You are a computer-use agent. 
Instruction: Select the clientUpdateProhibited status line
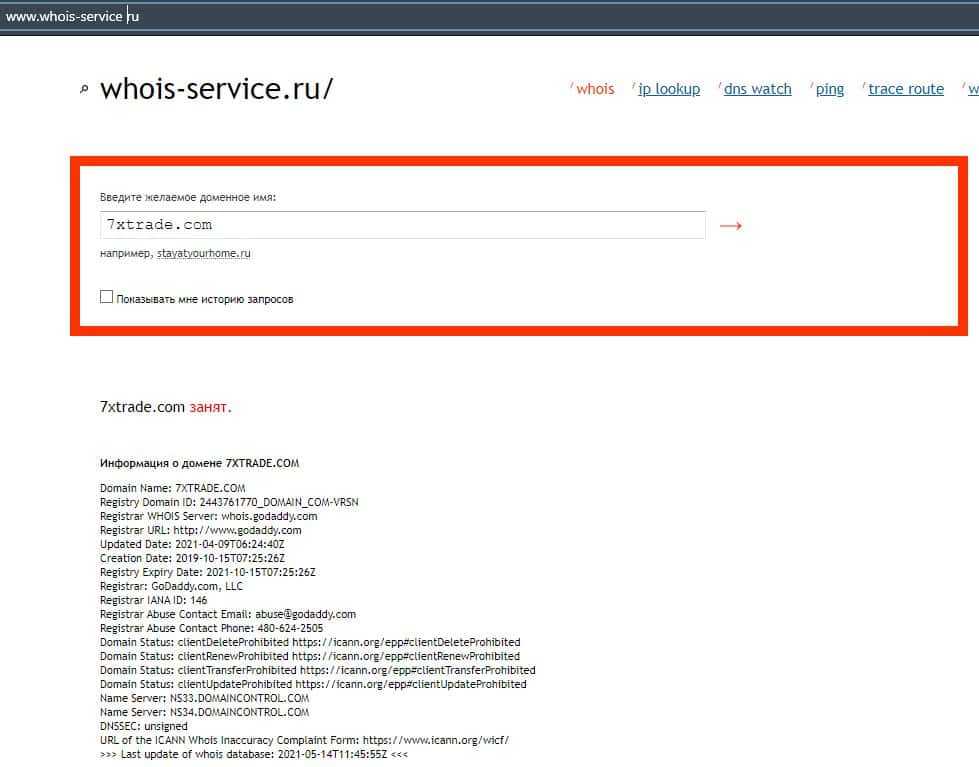coord(313,685)
